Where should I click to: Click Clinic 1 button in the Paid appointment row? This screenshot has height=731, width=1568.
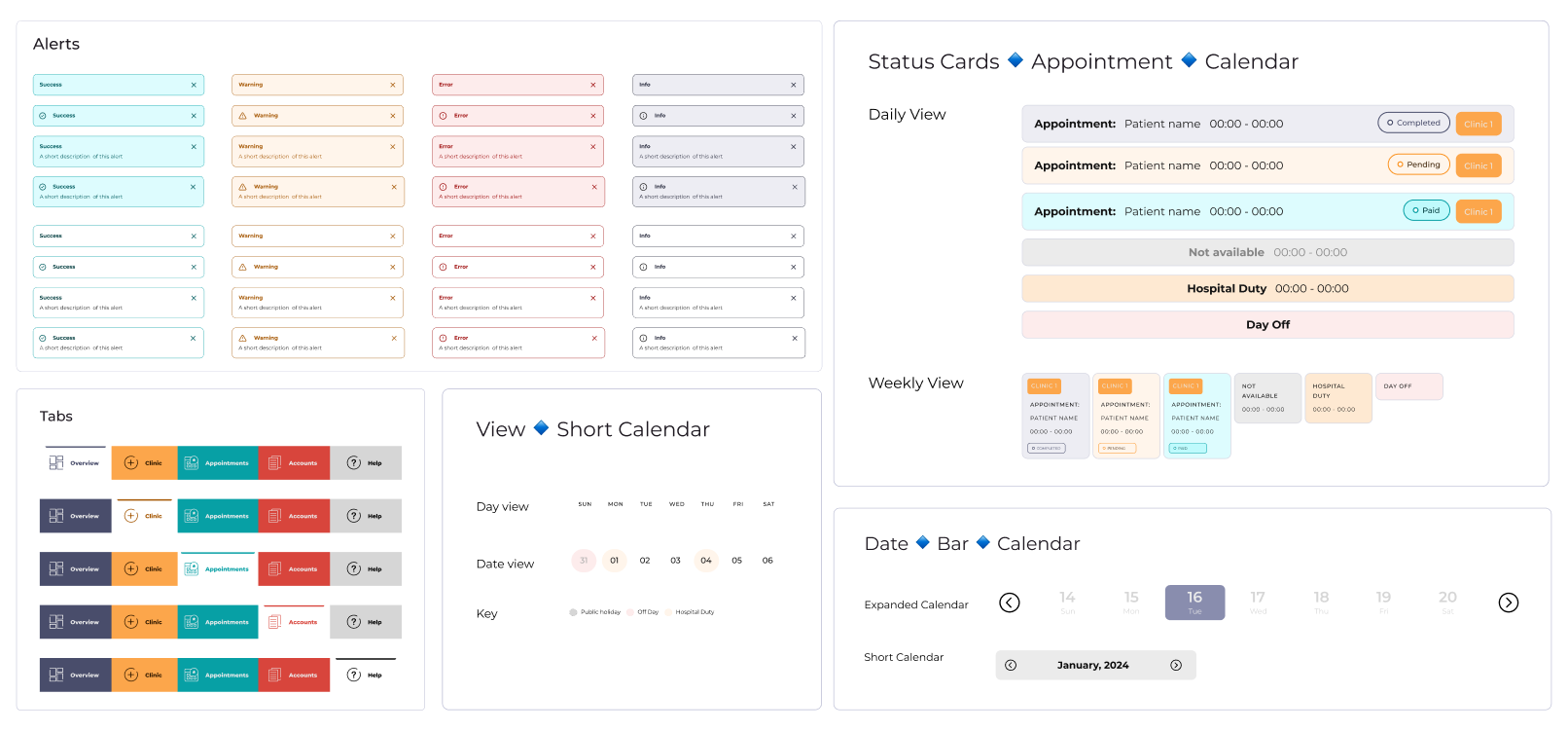click(x=1478, y=211)
